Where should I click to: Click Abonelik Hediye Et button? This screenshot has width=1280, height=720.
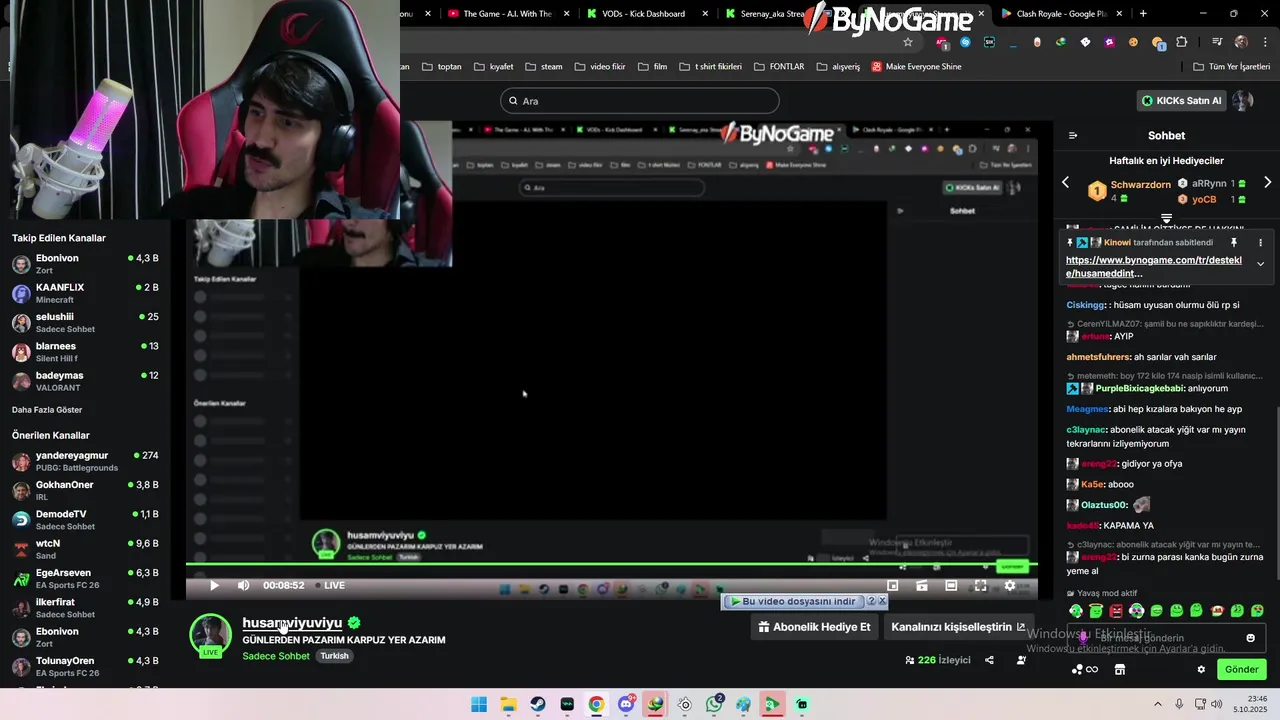814,627
